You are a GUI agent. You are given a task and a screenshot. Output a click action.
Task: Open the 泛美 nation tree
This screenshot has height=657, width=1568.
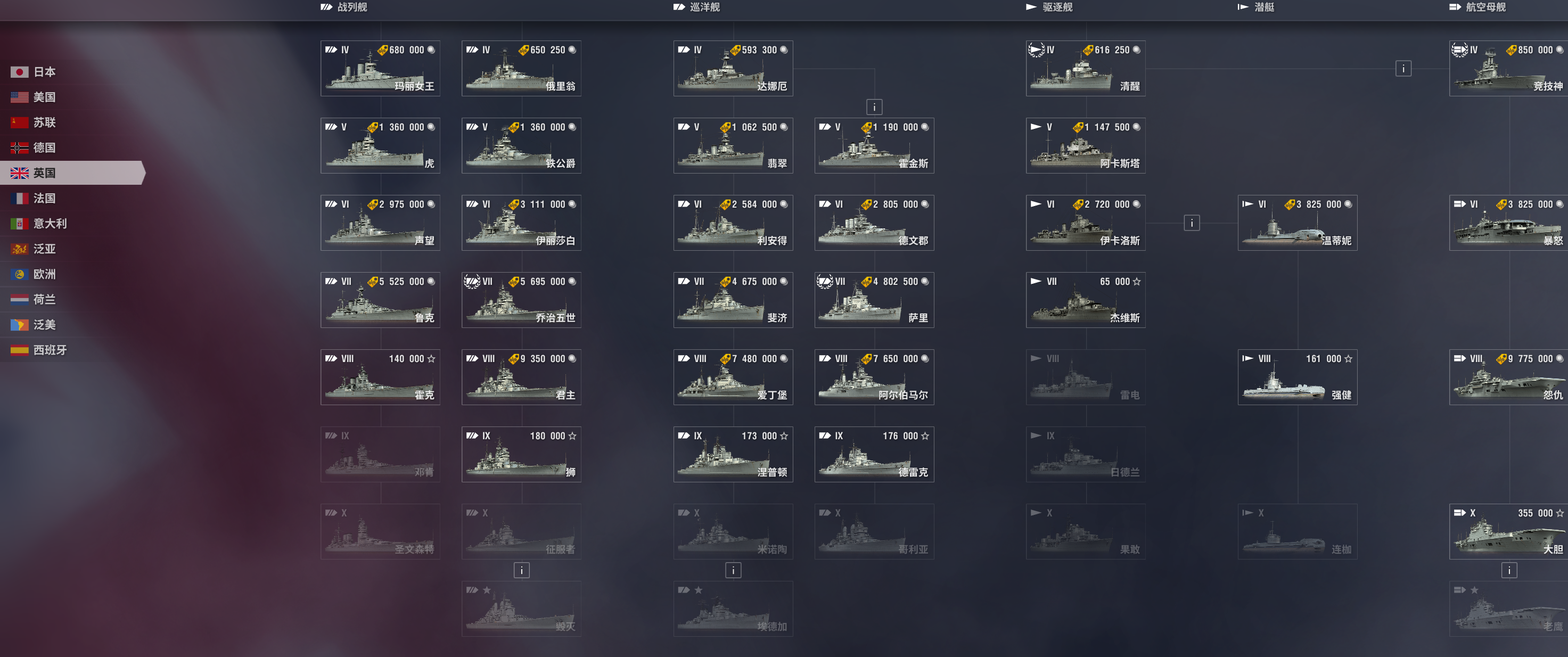34,325
